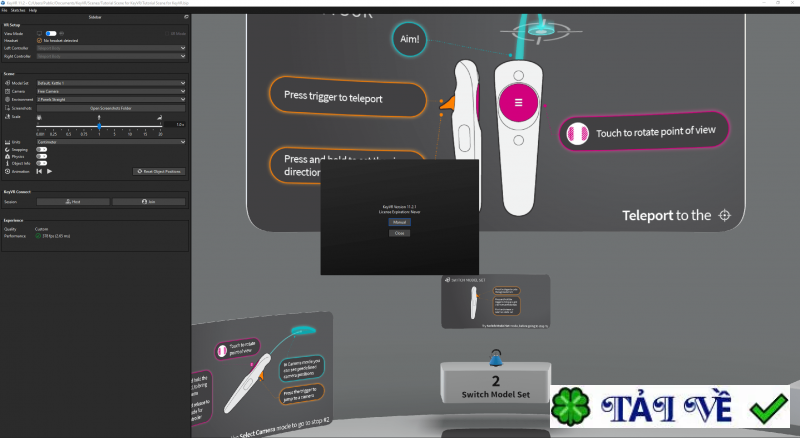The width and height of the screenshot is (800, 438).
Task: Click the Aim! bubble in viewport
Action: pos(409,39)
